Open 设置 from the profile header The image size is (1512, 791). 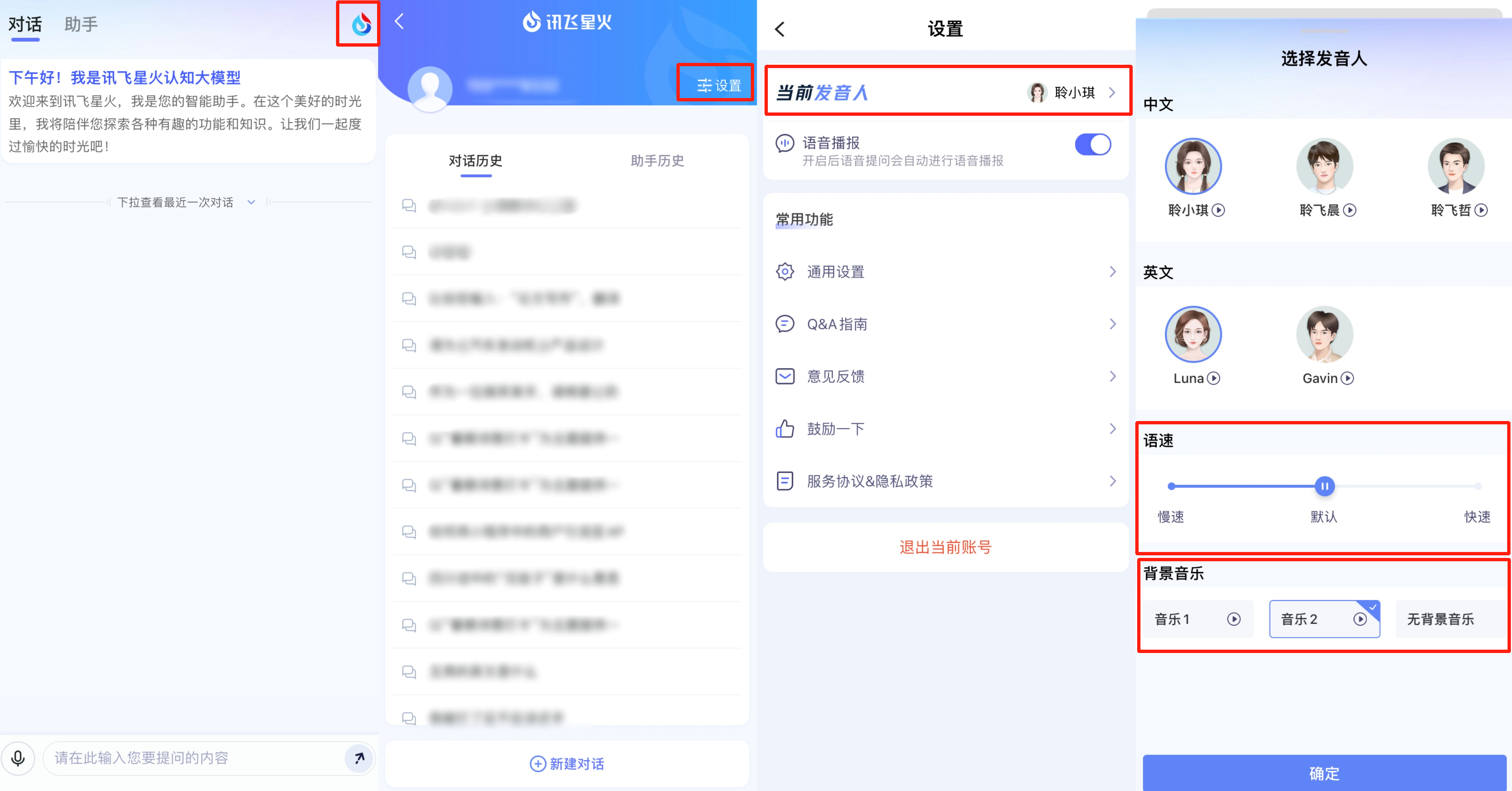[719, 86]
